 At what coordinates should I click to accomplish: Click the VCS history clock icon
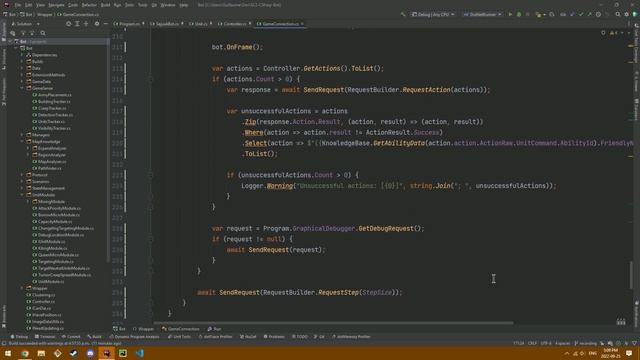click(x=598, y=14)
